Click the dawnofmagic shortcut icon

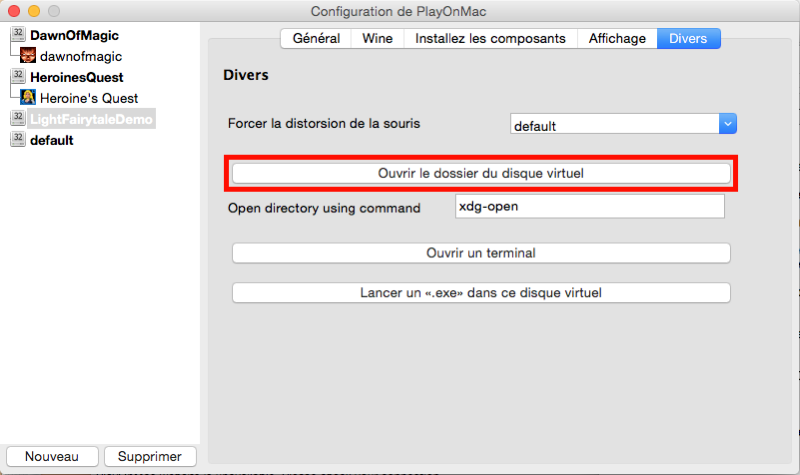click(28, 55)
